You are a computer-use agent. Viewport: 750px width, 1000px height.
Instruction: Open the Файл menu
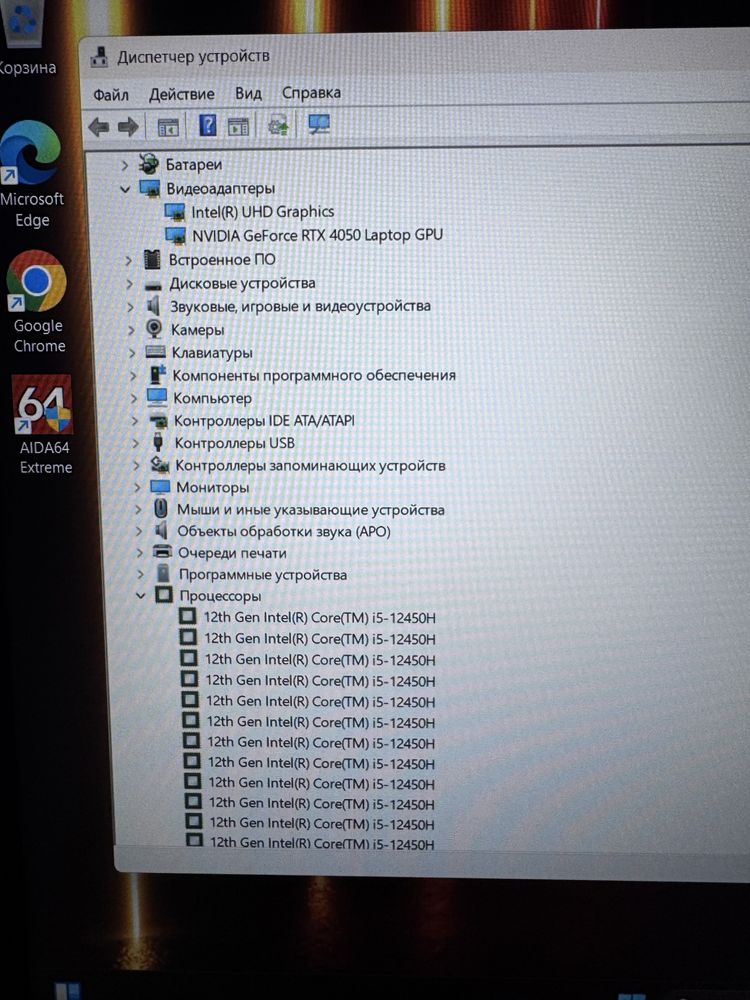coord(111,96)
